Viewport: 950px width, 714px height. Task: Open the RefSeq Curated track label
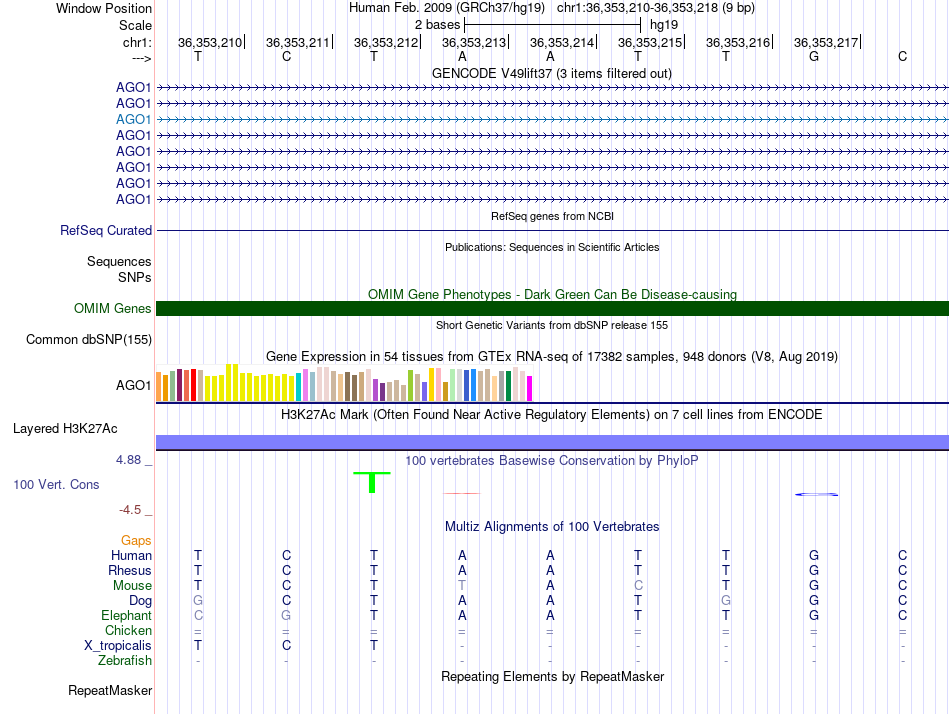(106, 230)
